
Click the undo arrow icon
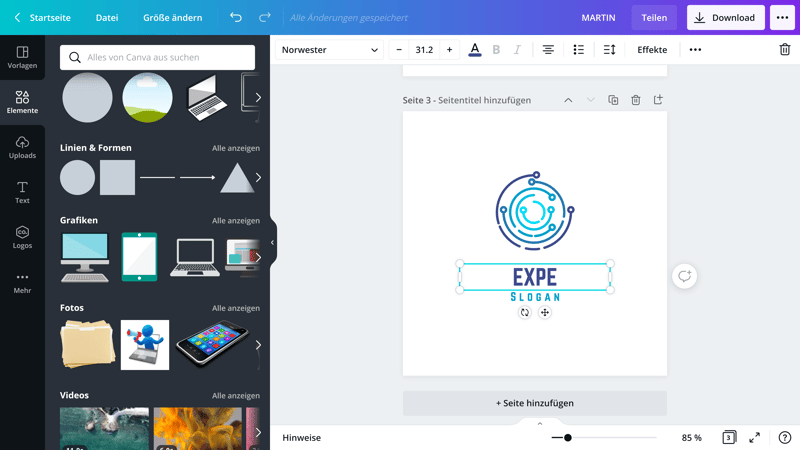tap(236, 18)
